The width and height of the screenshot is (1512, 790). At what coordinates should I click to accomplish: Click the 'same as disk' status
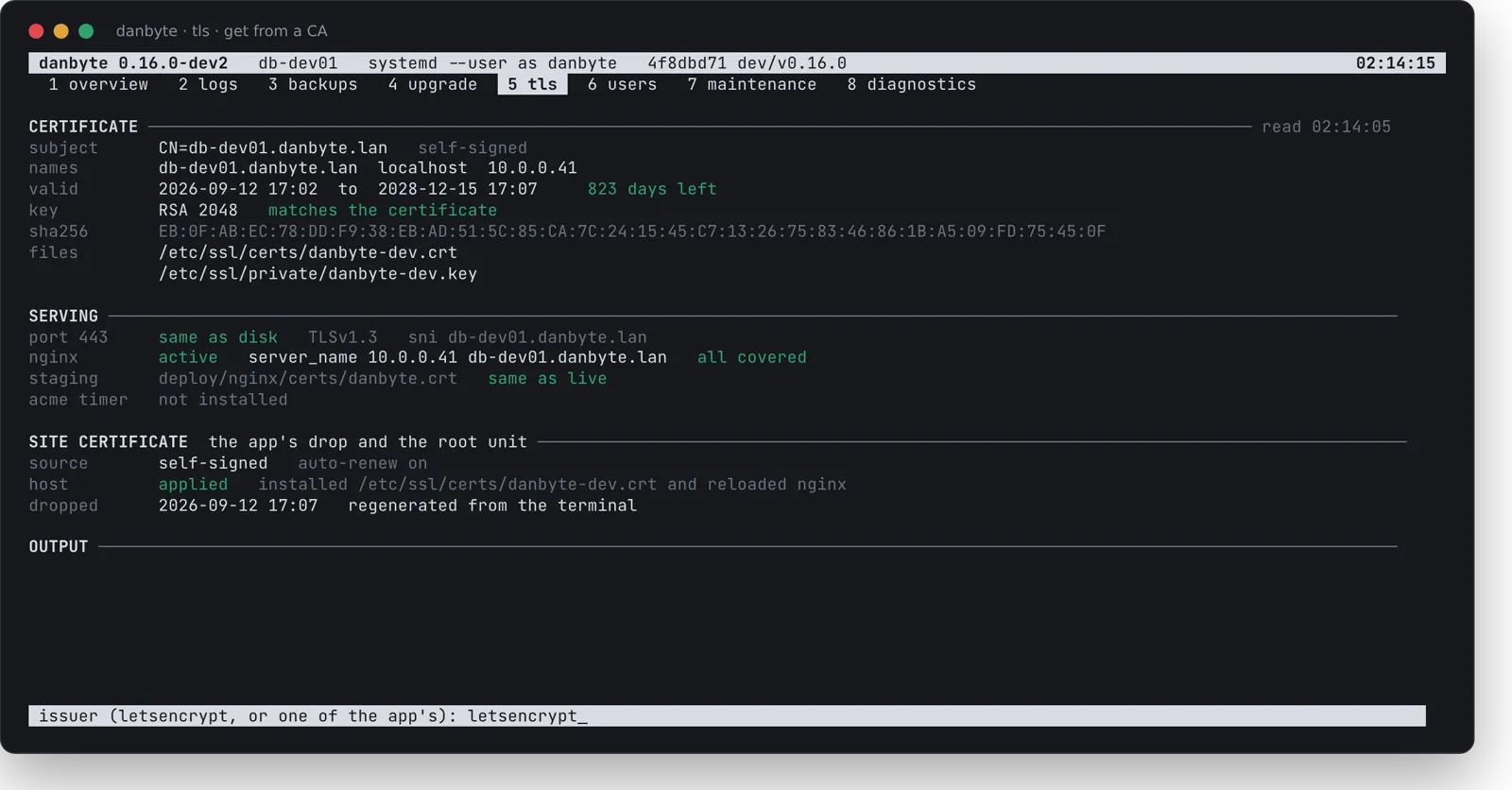pos(218,337)
